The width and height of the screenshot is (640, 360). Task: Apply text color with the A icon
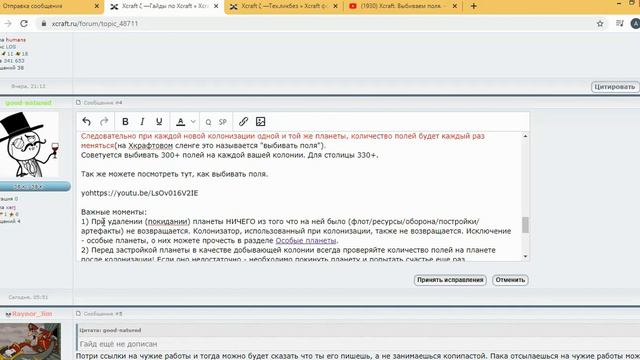pyautogui.click(x=180, y=122)
